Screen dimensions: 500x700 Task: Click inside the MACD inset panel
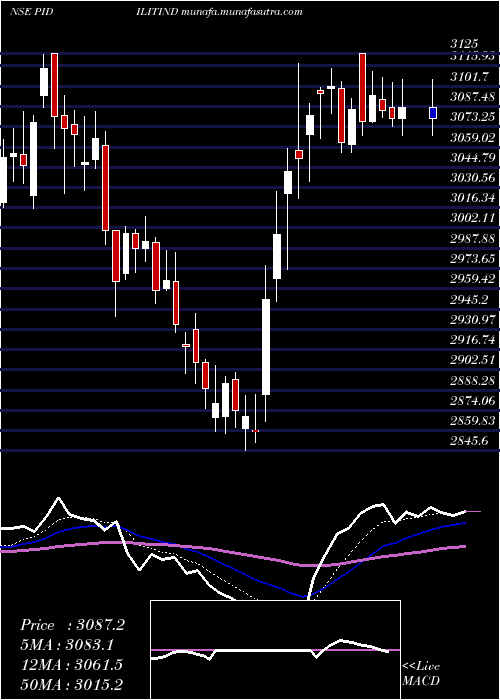point(275,650)
